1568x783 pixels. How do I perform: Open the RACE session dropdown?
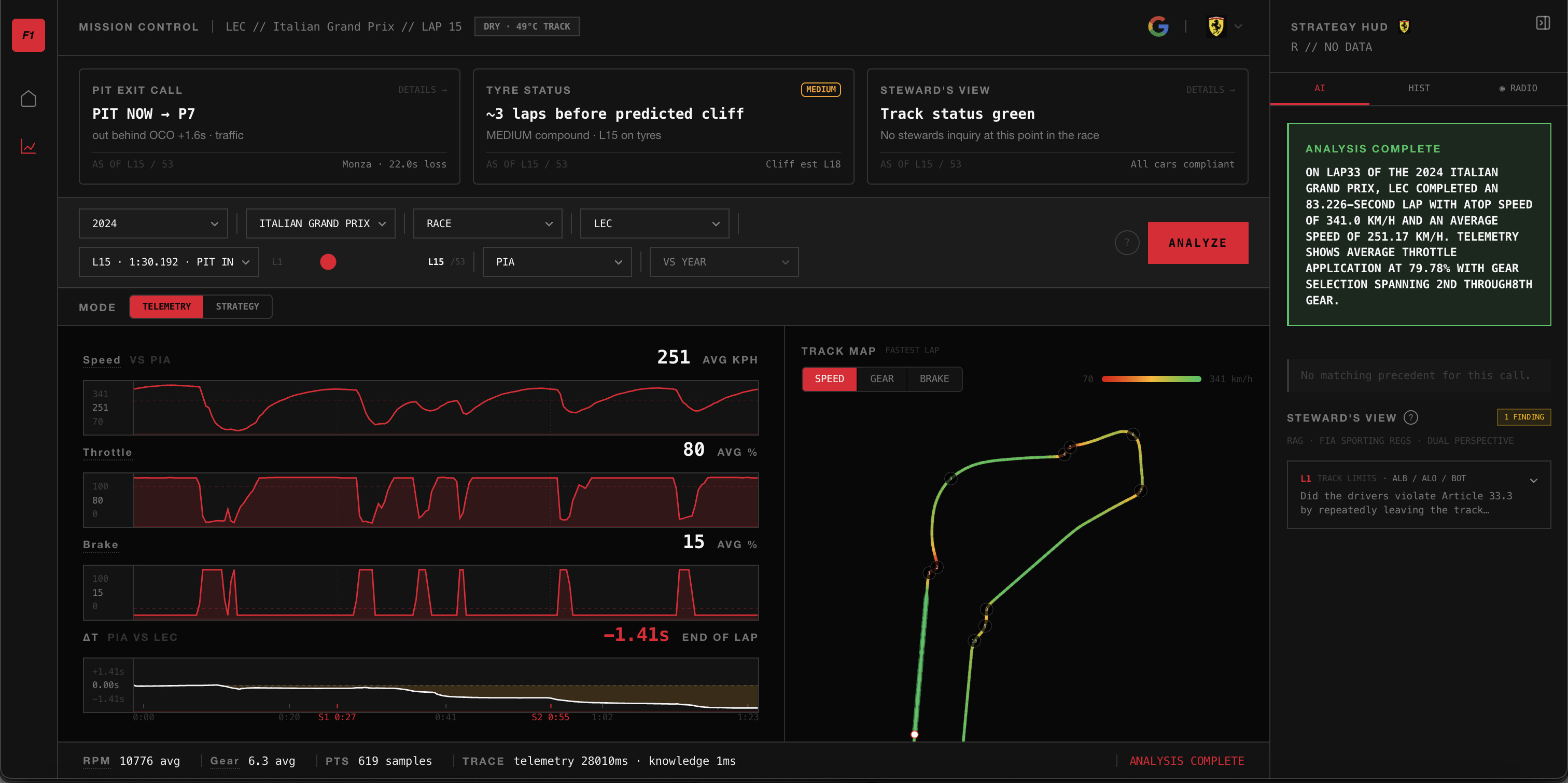(487, 223)
